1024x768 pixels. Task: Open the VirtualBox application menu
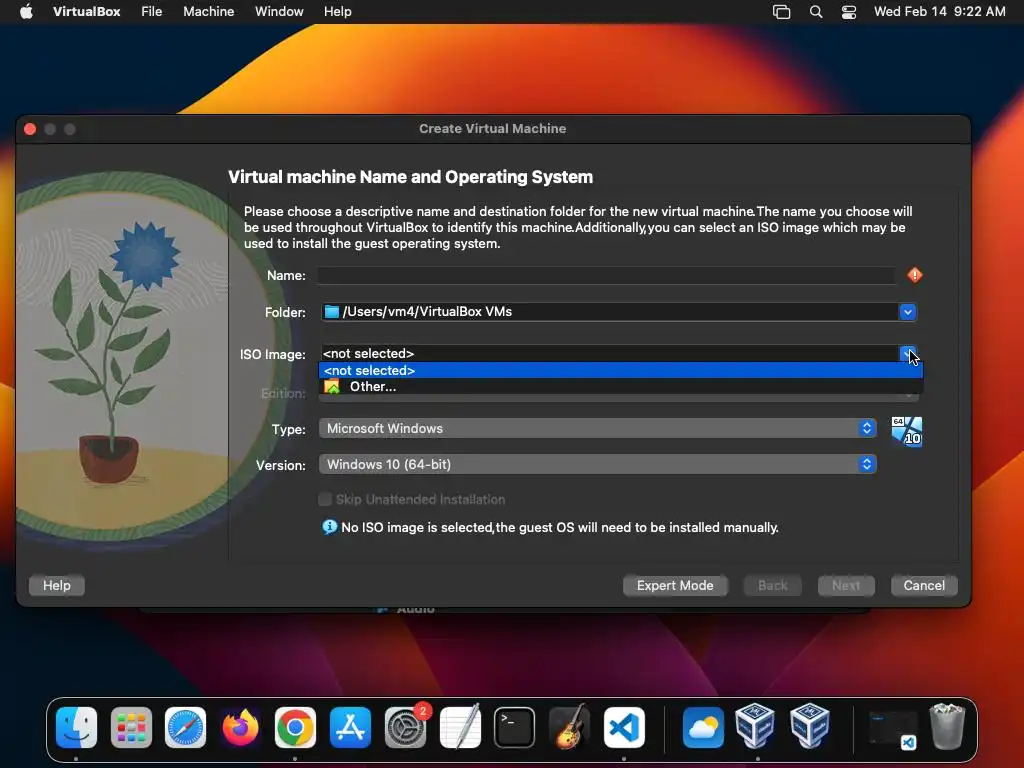[x=86, y=11]
